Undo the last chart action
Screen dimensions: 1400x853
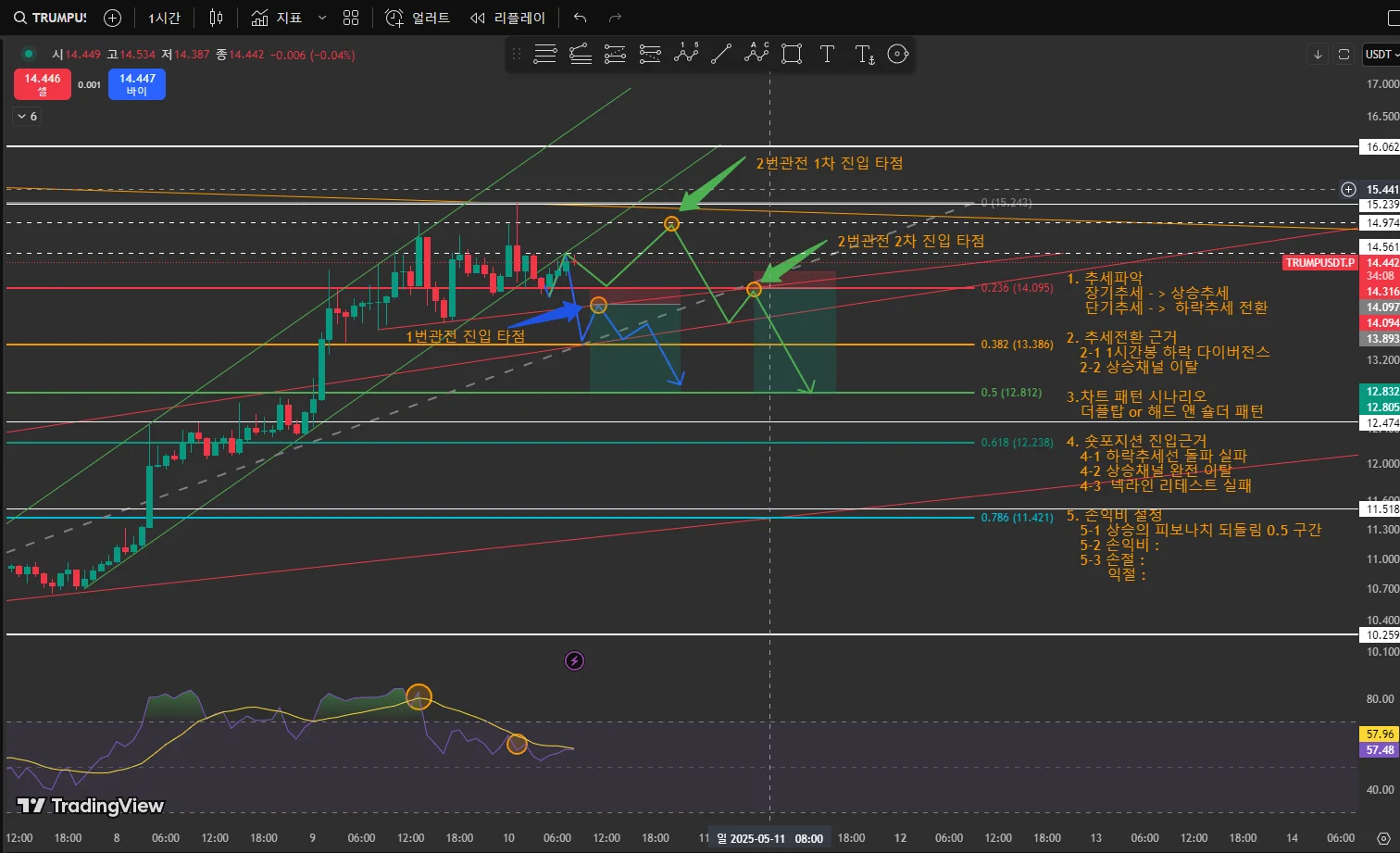click(x=581, y=18)
